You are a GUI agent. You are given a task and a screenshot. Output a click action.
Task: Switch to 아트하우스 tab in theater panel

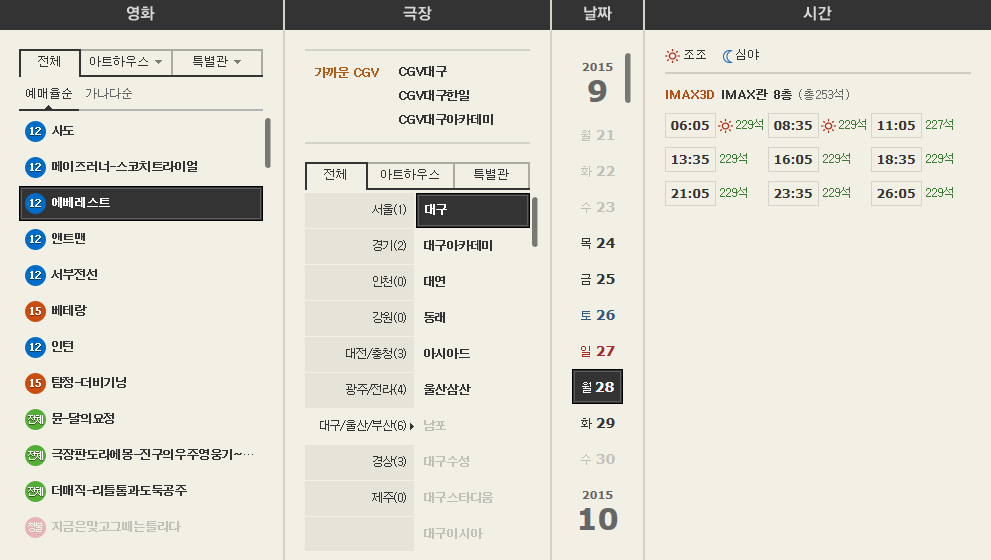click(x=410, y=175)
